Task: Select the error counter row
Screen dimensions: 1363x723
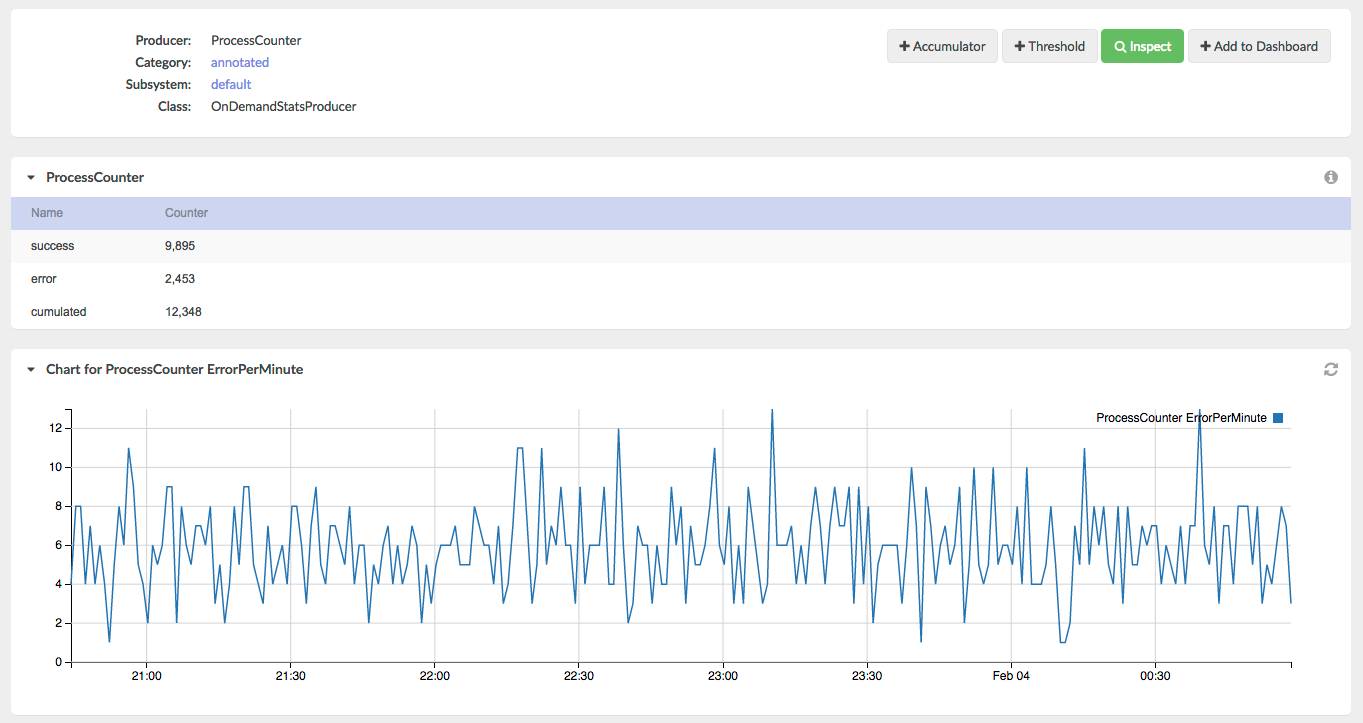Action: click(681, 279)
